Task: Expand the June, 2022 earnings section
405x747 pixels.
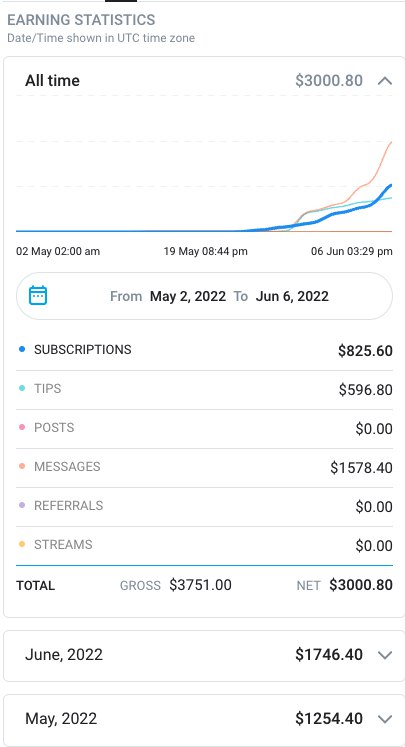Action: pyautogui.click(x=385, y=655)
